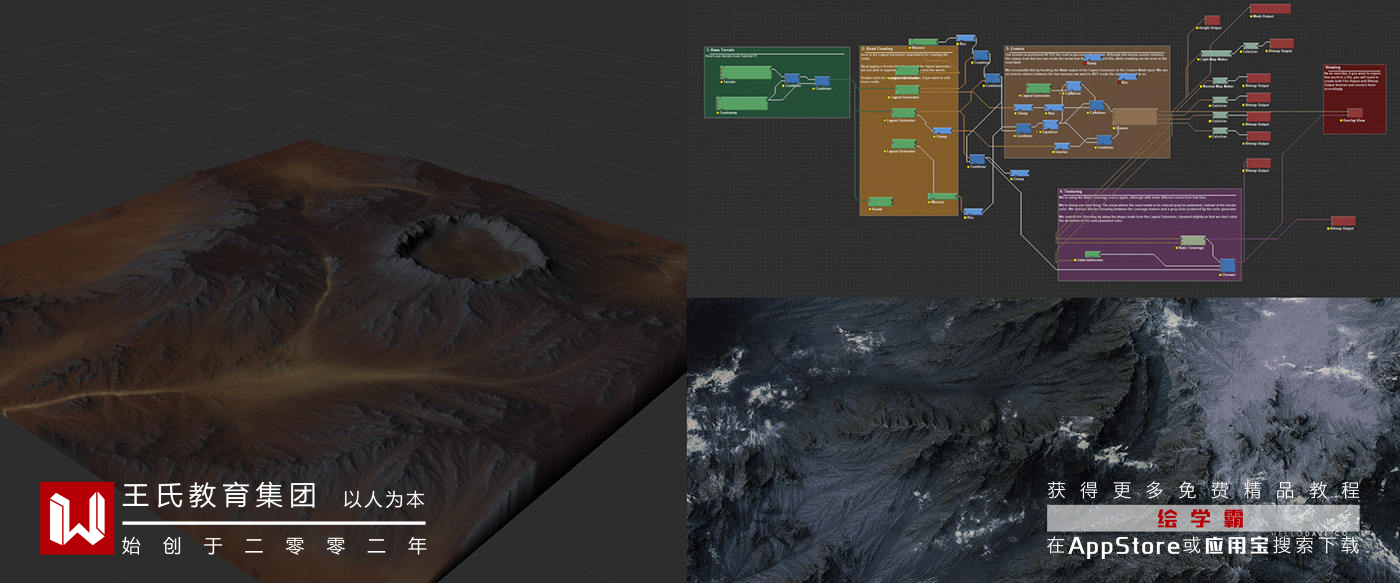Select the Light Map Maker node
The width and height of the screenshot is (1400, 583).
pyautogui.click(x=1216, y=53)
